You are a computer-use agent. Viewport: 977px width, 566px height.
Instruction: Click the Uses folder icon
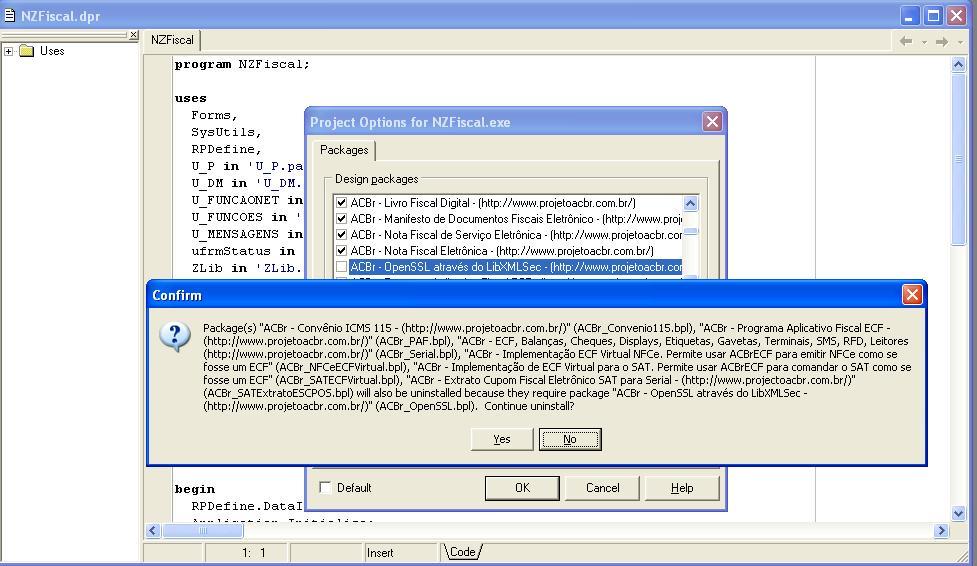(x=26, y=50)
